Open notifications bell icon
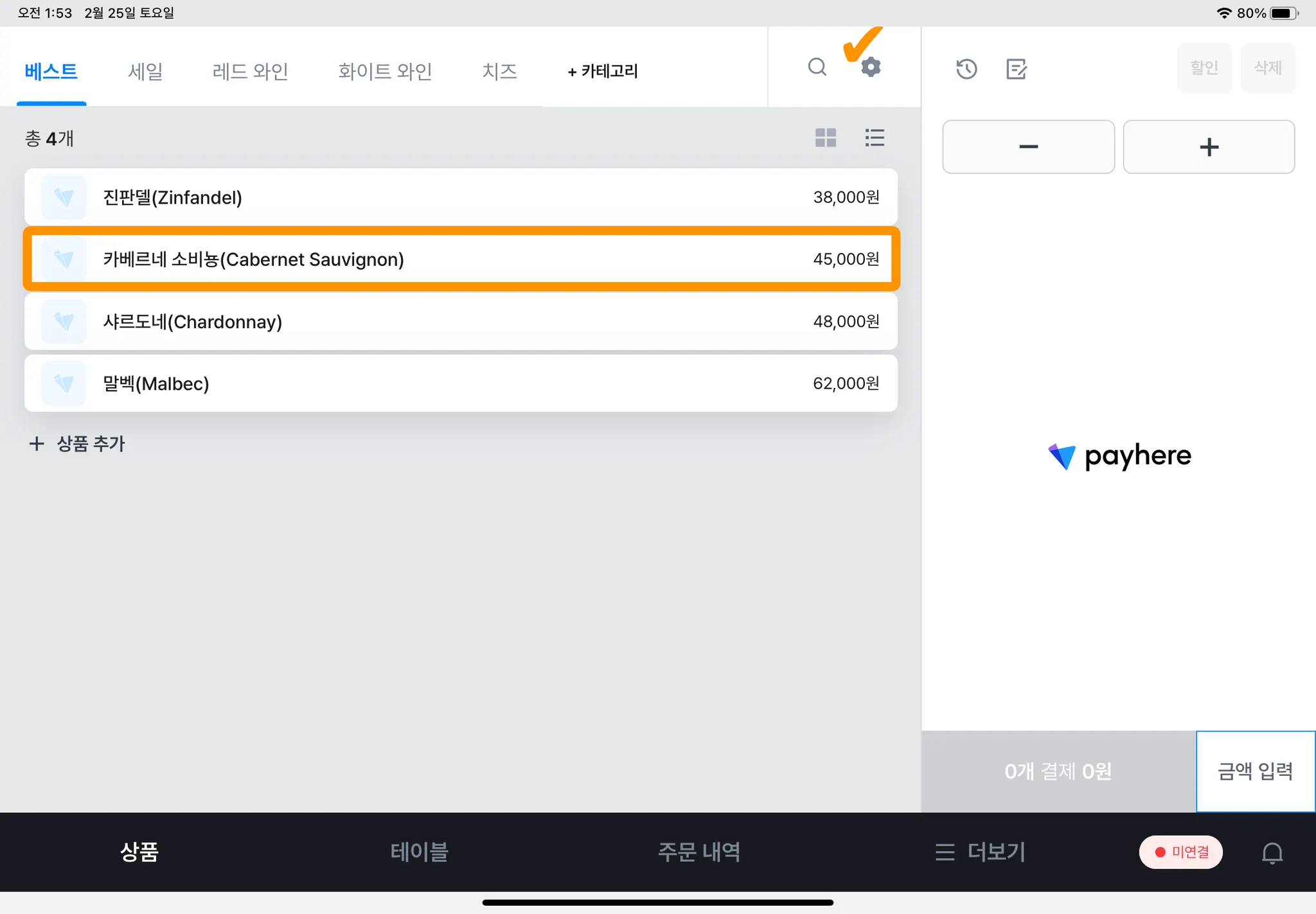The height and width of the screenshot is (914, 1316). (x=1272, y=852)
